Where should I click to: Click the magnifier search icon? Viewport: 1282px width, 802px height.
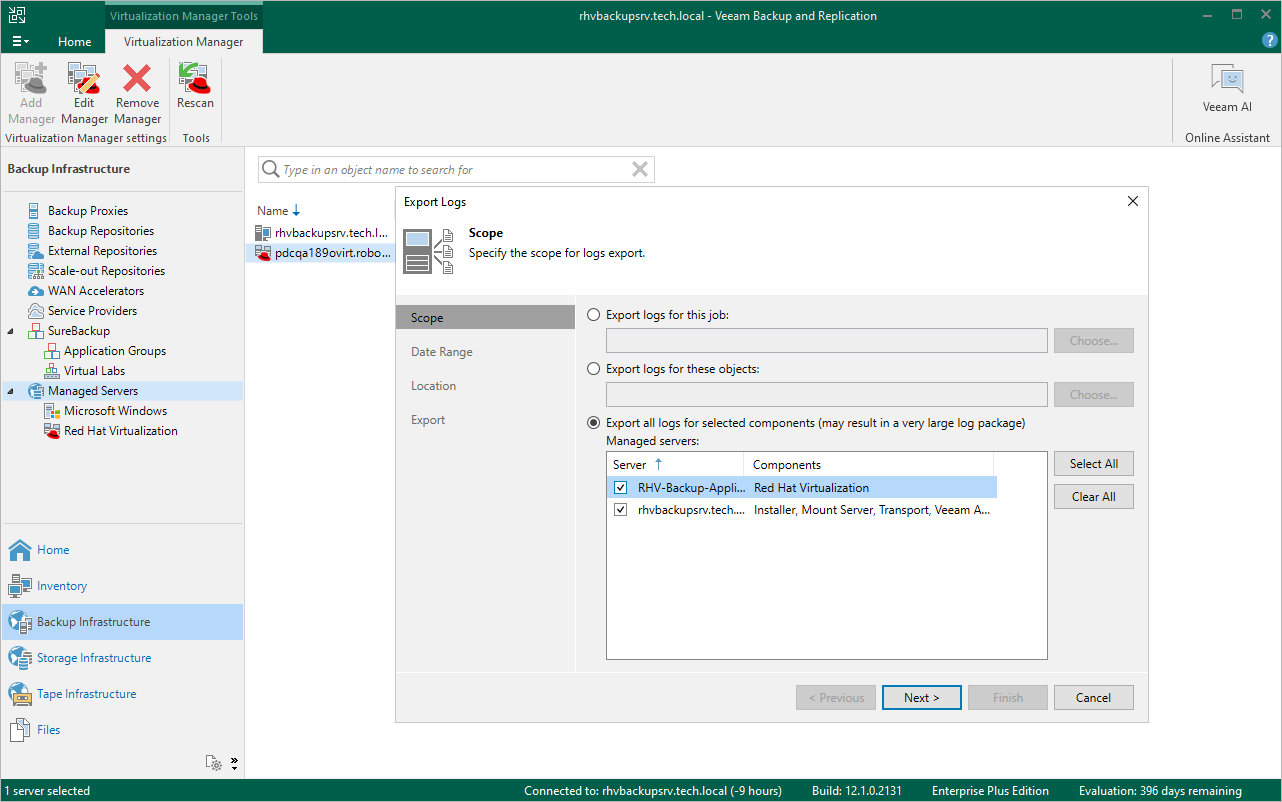[x=270, y=170]
